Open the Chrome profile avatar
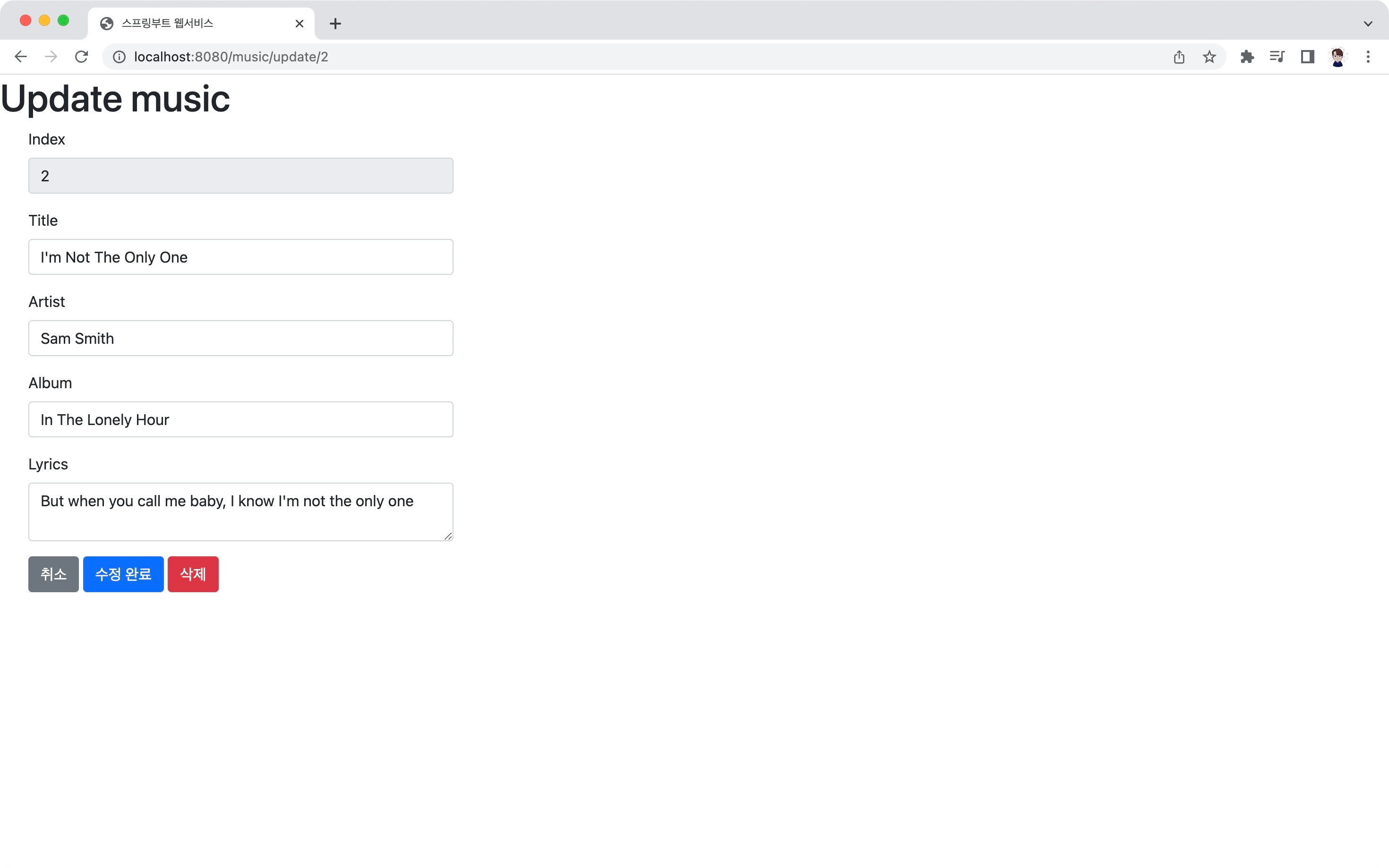Screen dimensions: 1389x868 pos(1338,57)
